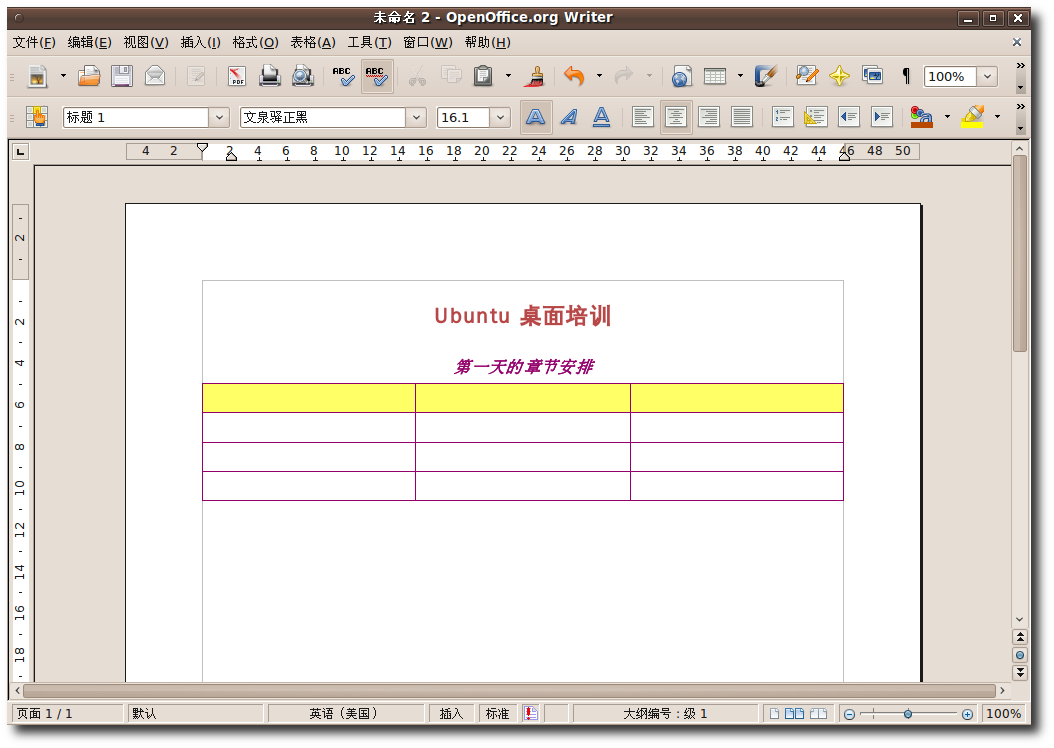The height and width of the screenshot is (748, 1054).
Task: Create a new document with New icon
Action: (38, 77)
